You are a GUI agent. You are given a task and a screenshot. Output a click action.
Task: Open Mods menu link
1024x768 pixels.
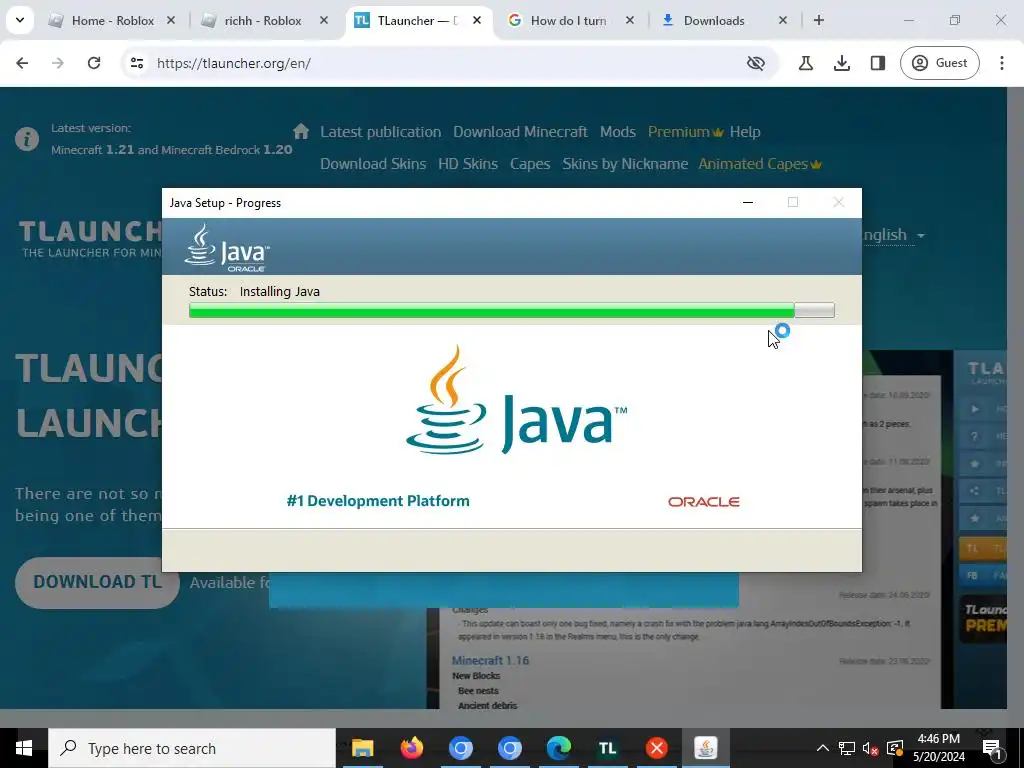(x=618, y=132)
